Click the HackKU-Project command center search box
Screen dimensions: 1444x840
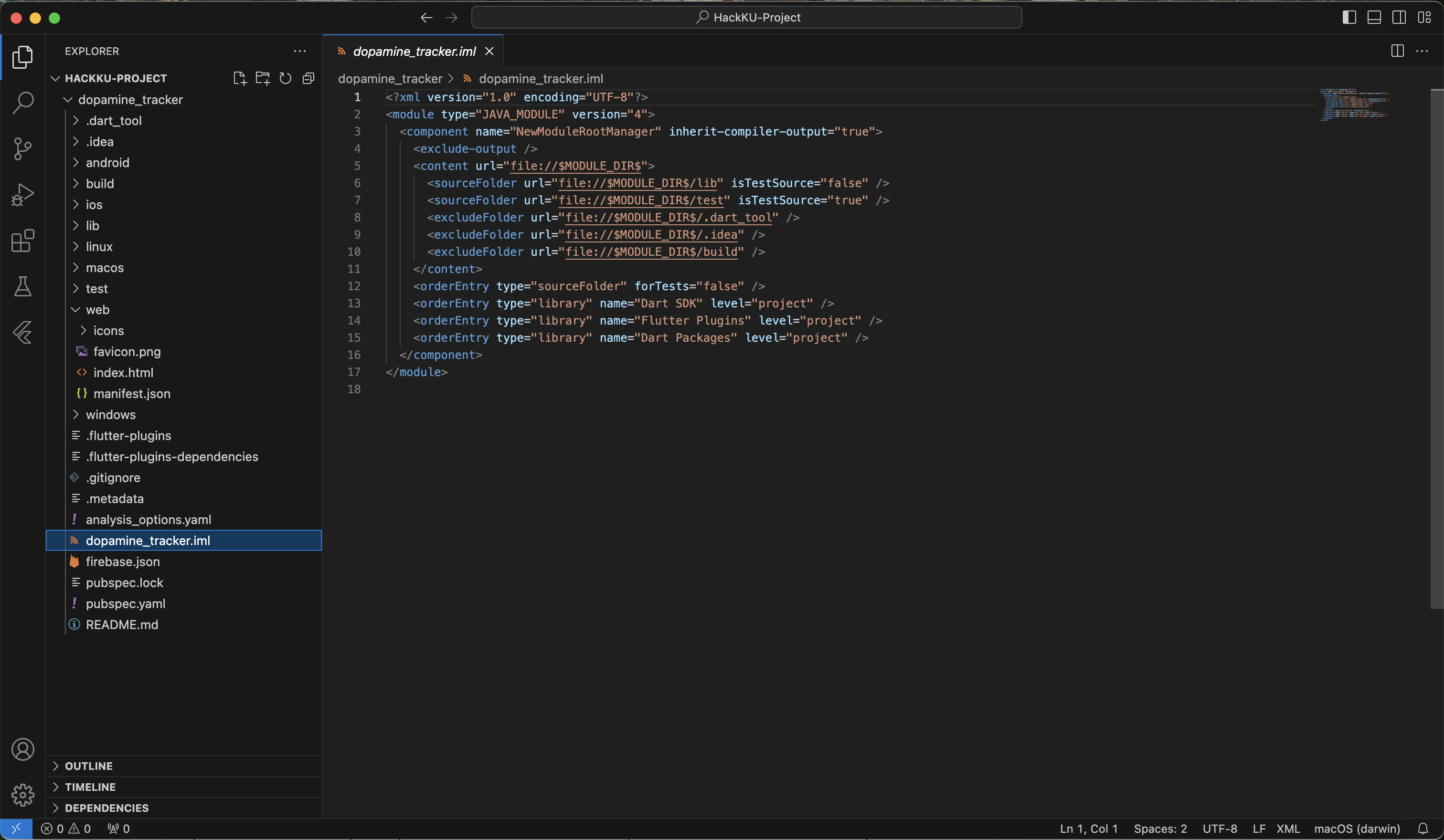746,17
